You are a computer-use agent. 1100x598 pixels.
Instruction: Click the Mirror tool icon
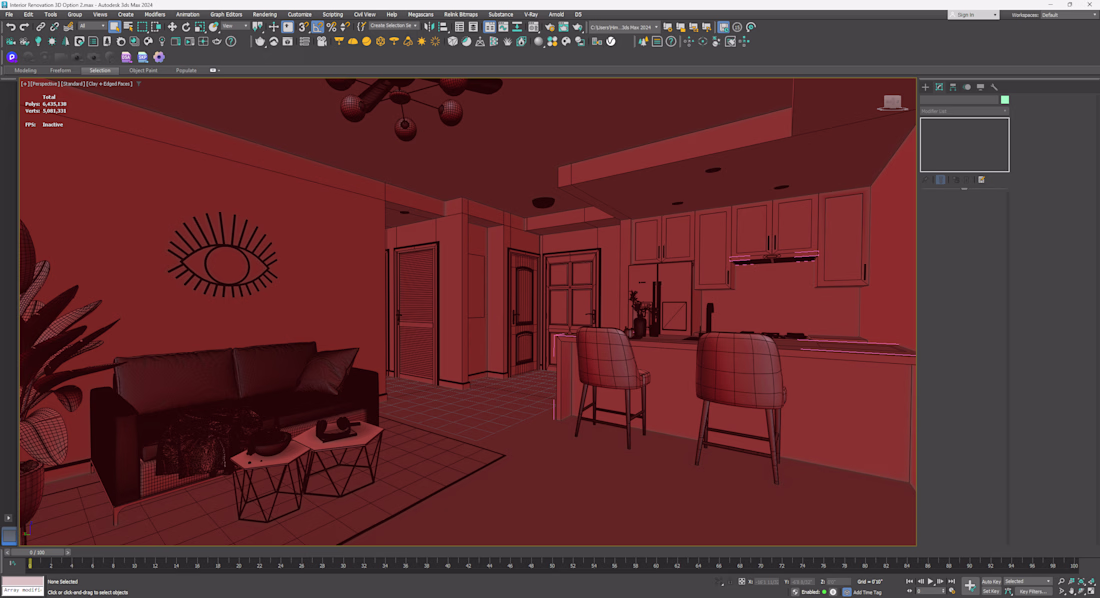[429, 27]
